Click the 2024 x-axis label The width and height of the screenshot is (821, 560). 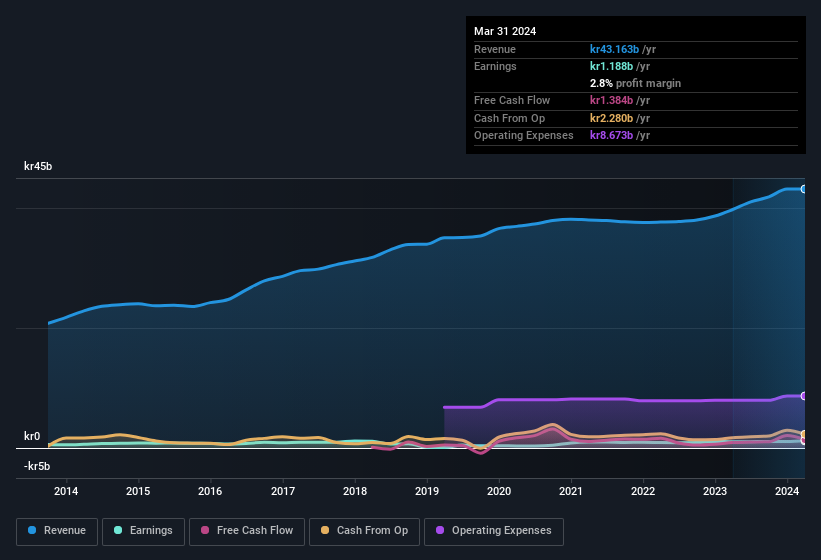(x=787, y=491)
